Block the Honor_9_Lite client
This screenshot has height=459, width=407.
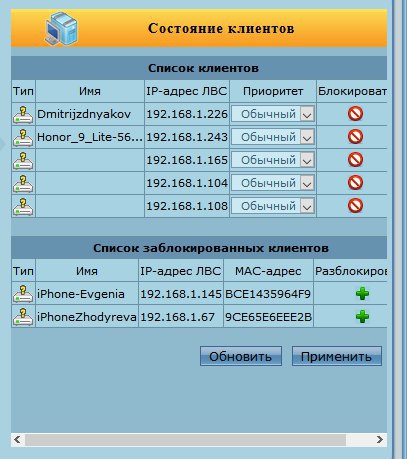[x=355, y=137]
